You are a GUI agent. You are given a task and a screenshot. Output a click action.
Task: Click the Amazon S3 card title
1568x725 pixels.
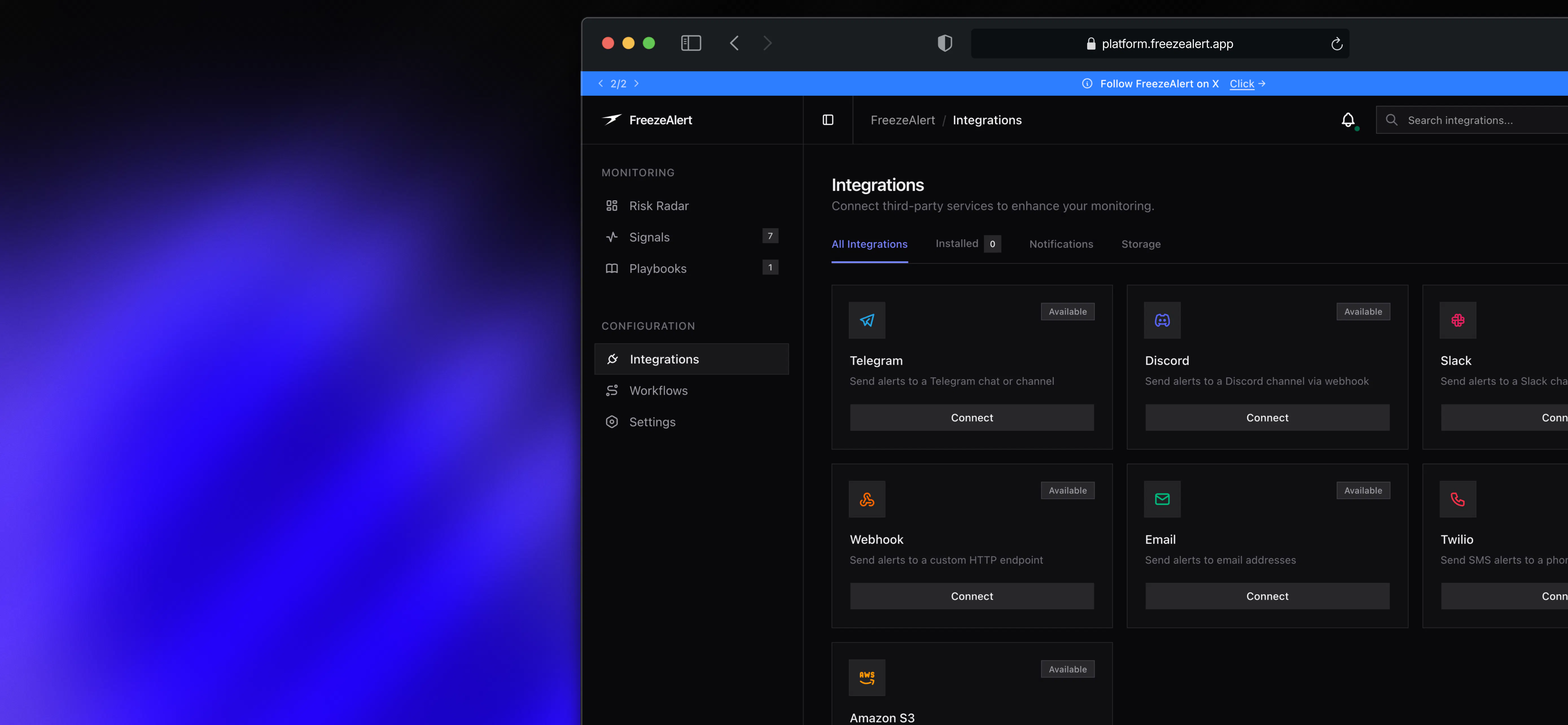pos(882,718)
